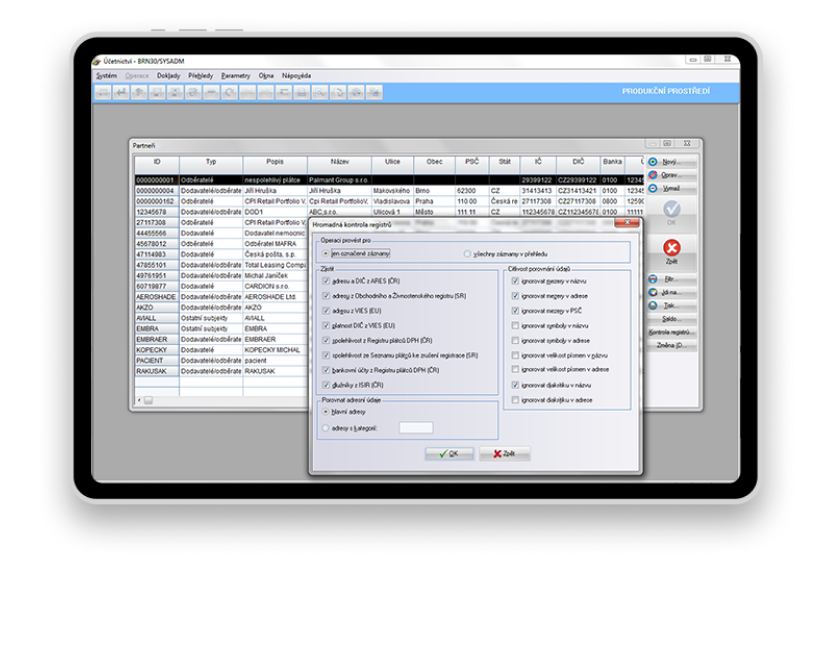Click the Zpět button in dialog

coord(507,453)
